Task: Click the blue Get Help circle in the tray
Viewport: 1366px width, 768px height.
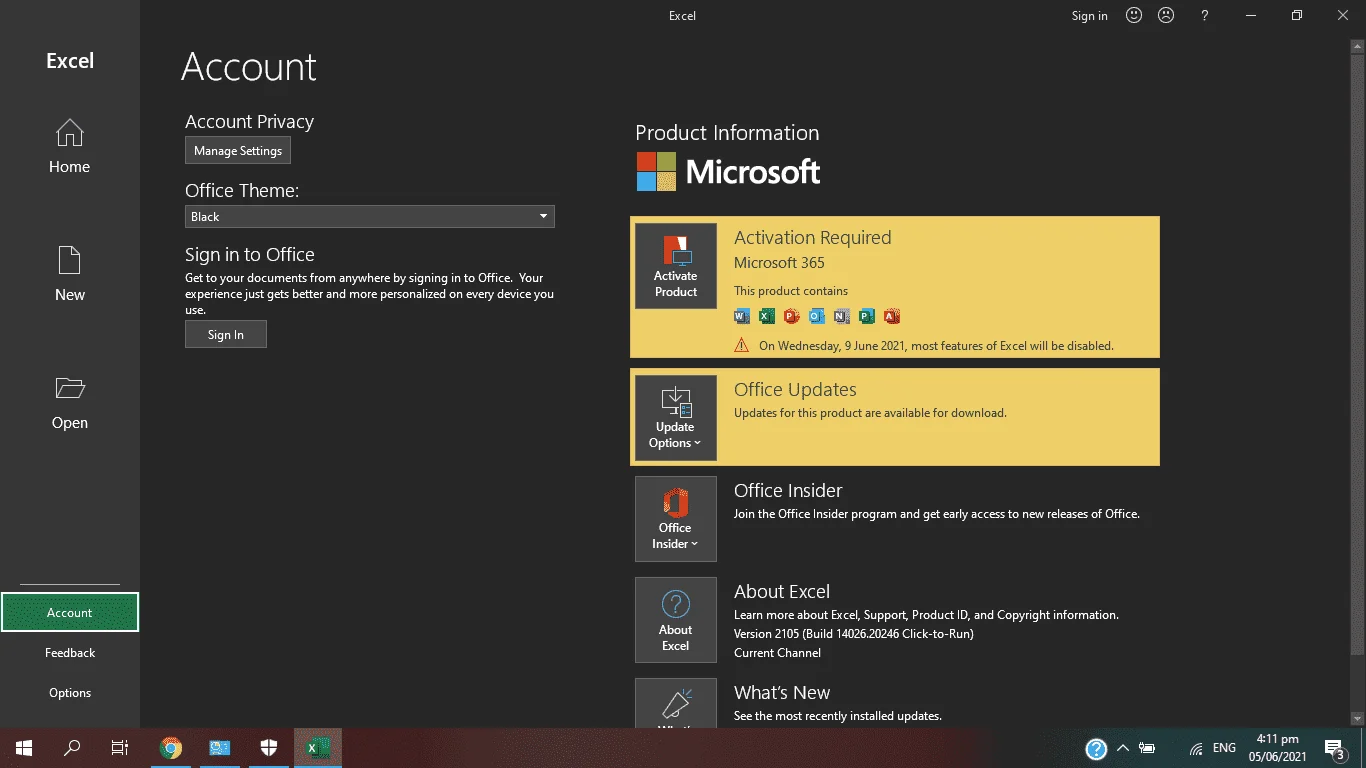Action: click(x=1096, y=748)
